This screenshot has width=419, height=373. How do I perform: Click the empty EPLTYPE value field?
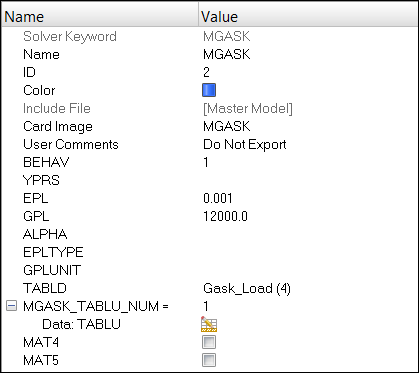(x=308, y=252)
